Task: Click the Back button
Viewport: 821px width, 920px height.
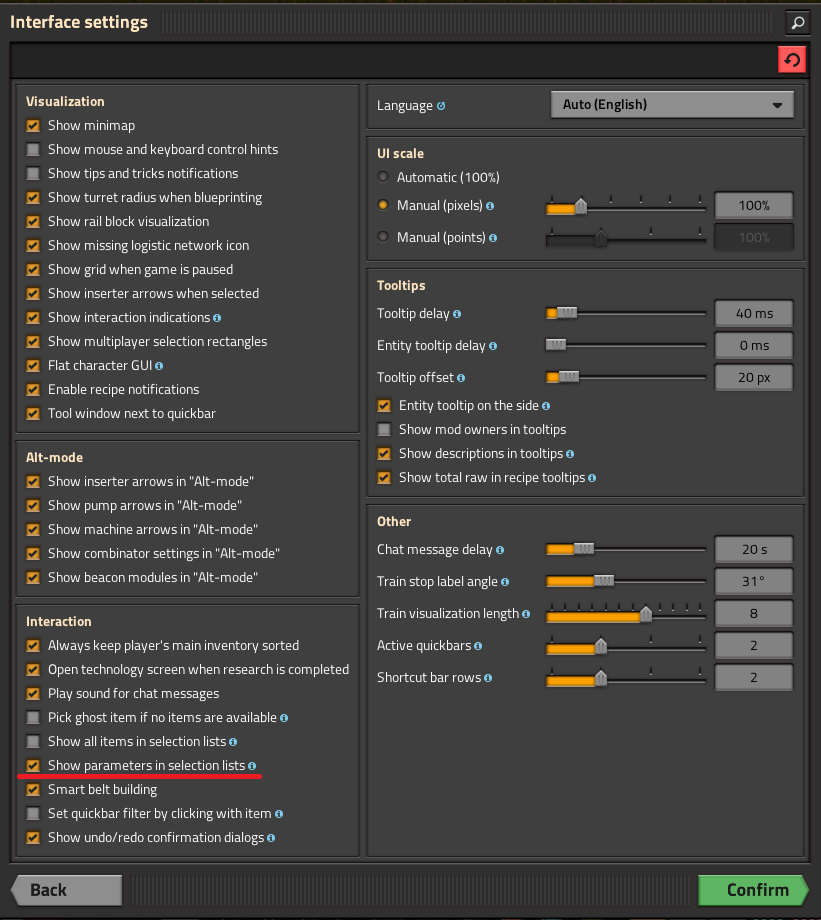Action: click(x=67, y=890)
